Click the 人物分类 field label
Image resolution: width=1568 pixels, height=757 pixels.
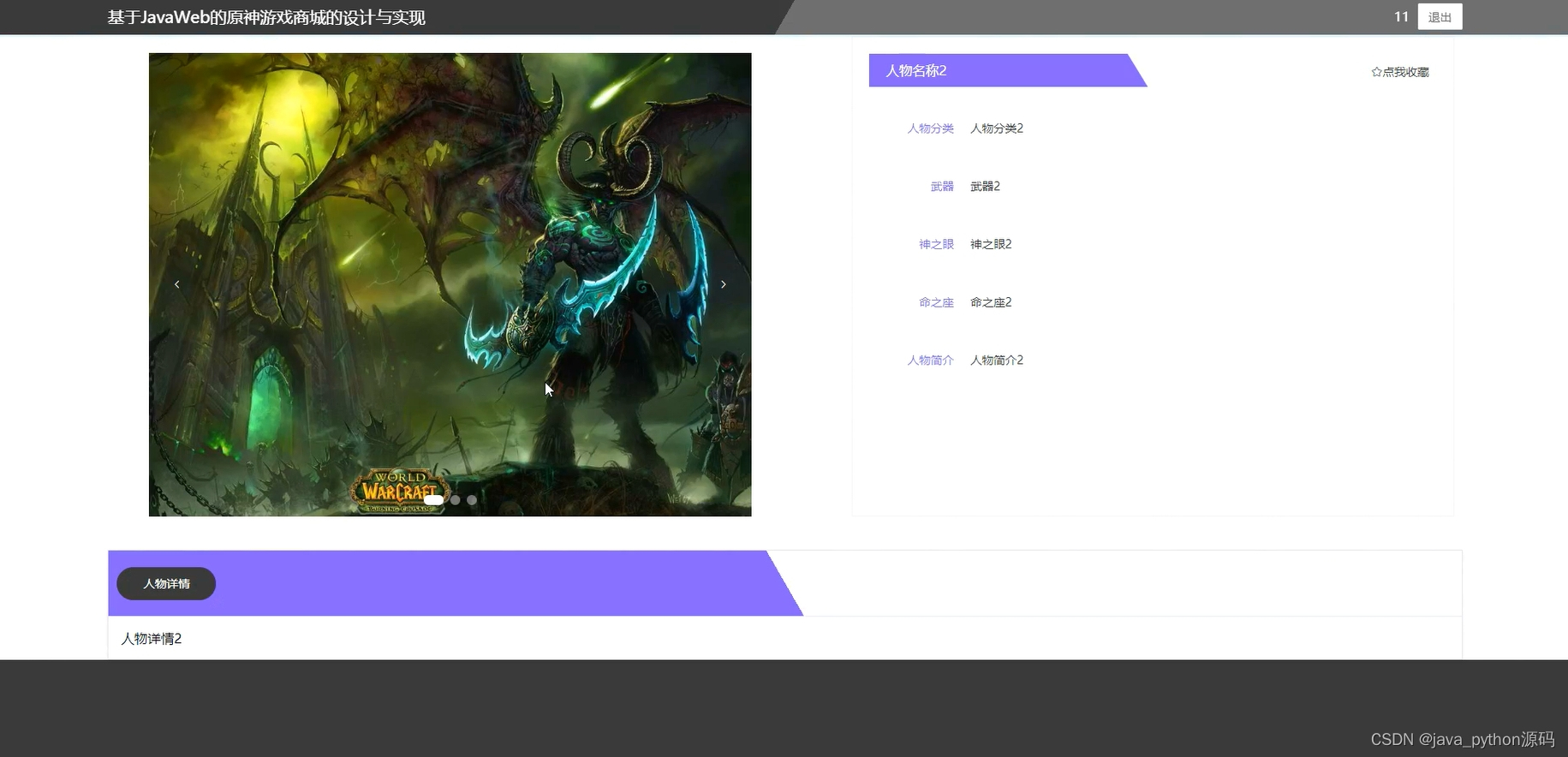[x=931, y=128]
